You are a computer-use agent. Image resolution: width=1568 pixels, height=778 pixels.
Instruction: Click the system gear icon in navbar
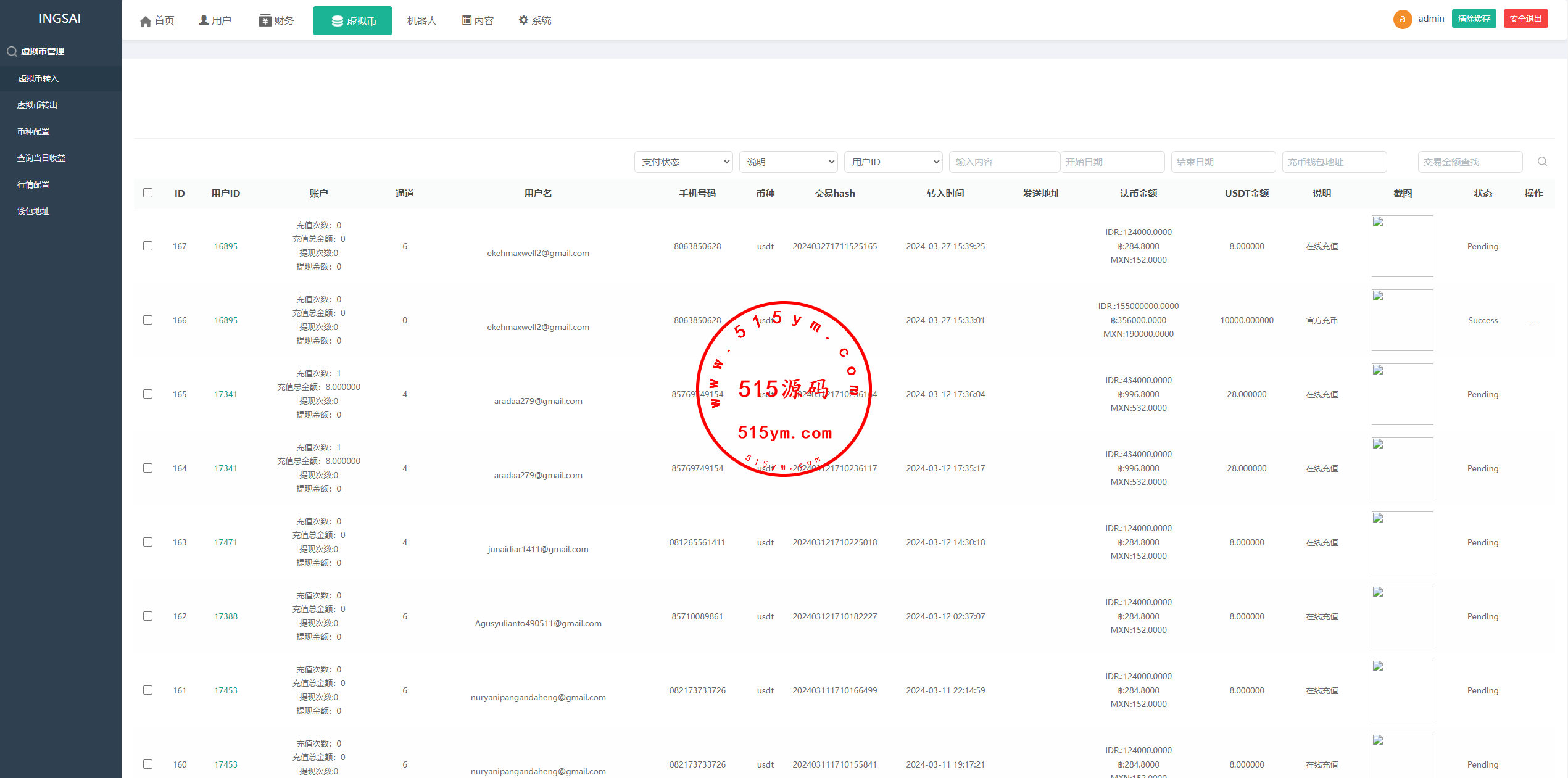tap(523, 20)
